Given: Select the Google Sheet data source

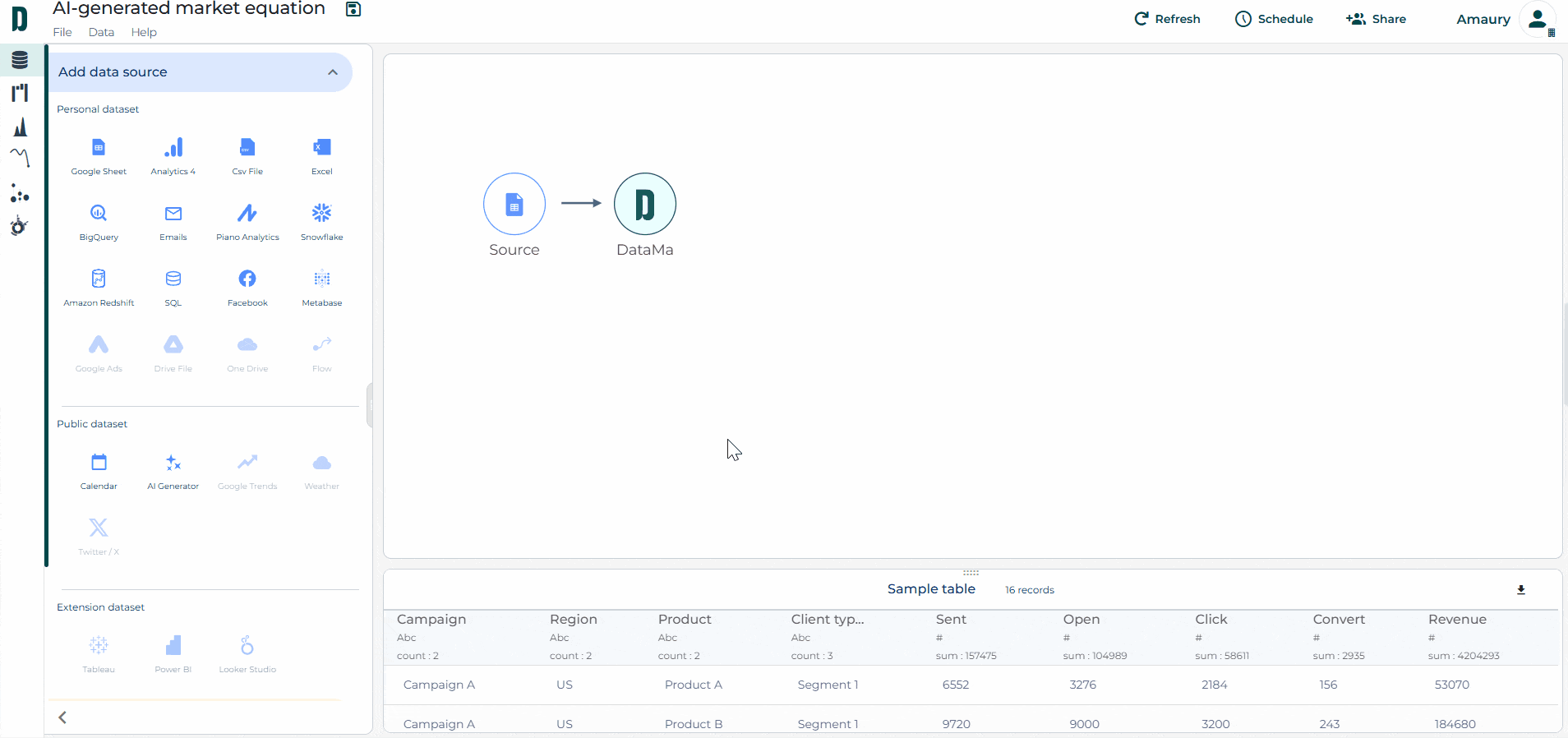Looking at the screenshot, I should (x=99, y=149).
